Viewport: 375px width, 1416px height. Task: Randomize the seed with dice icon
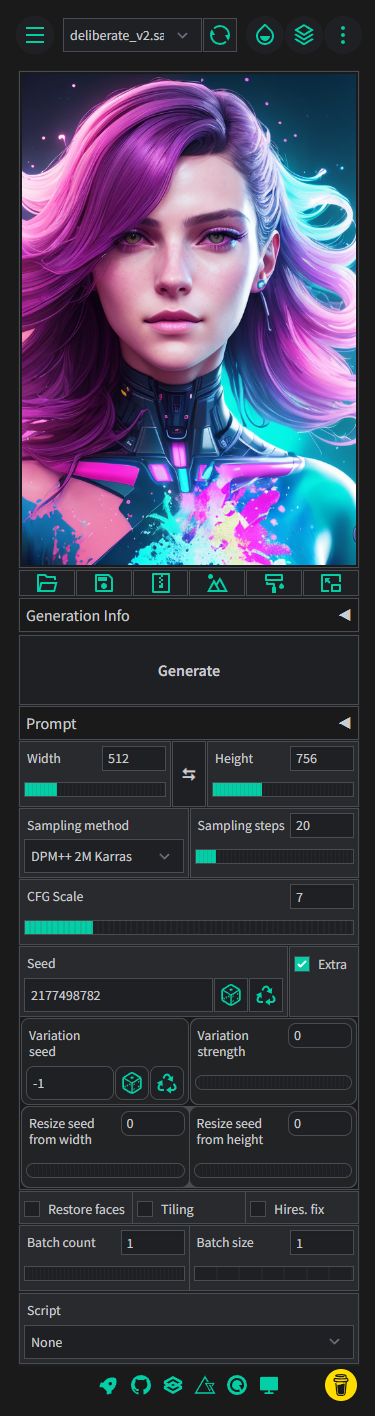point(231,995)
